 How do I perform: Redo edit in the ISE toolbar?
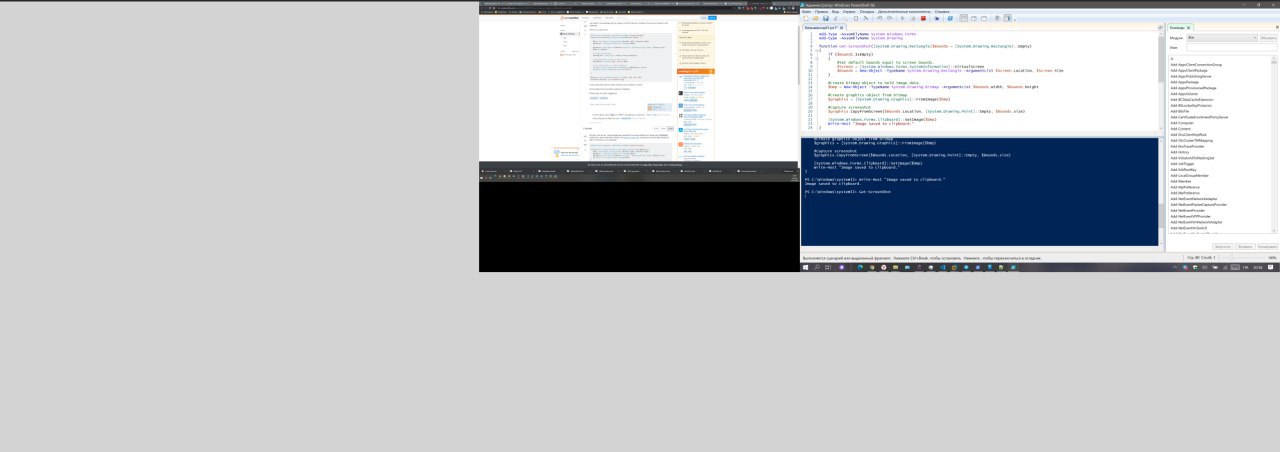[x=890, y=18]
